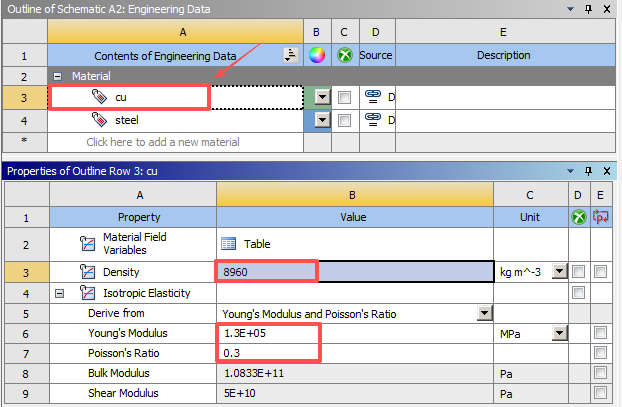Click the Property header cell
622x407 pixels.
[133, 217]
